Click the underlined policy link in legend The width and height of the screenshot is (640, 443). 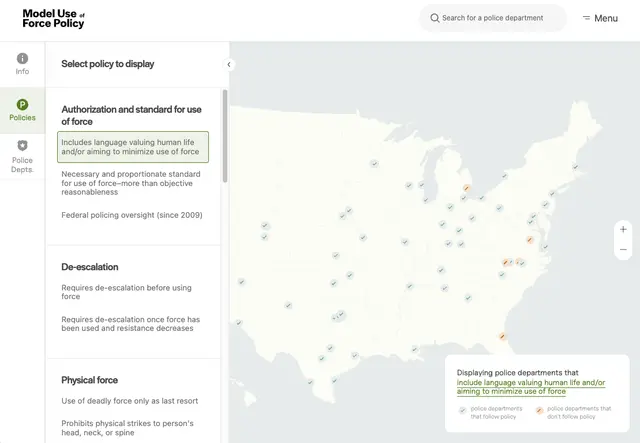(531, 387)
